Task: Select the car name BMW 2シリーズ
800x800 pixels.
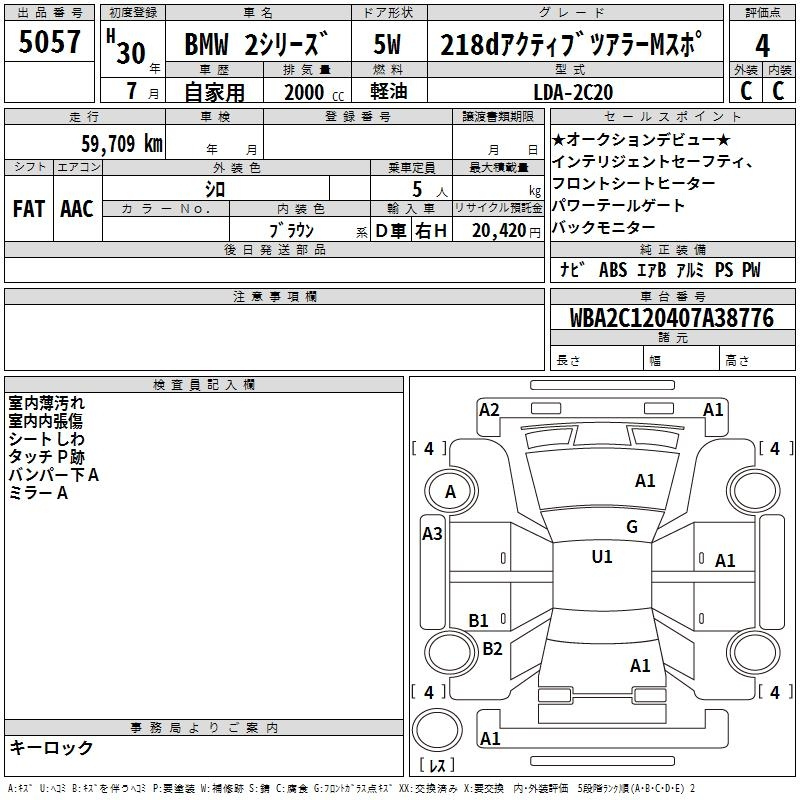Action: click(256, 44)
